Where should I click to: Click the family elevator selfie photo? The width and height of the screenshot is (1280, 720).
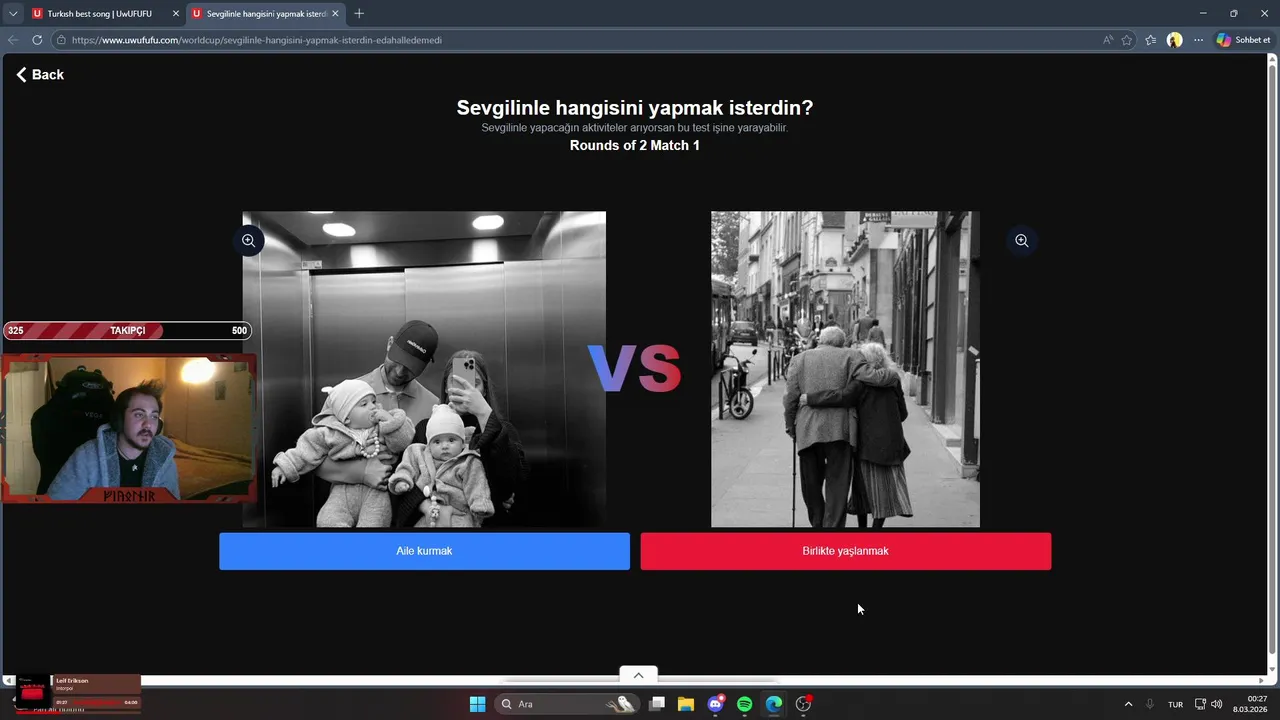424,369
